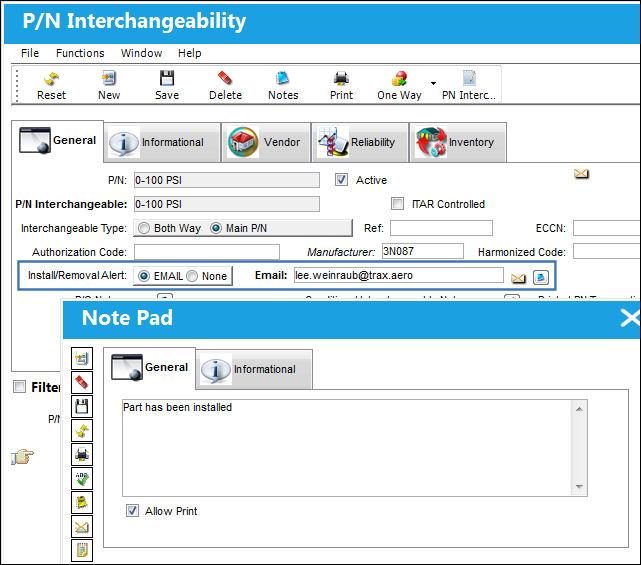
Task: Select EMAIL for Install/Removal Alert
Action: click(x=143, y=276)
